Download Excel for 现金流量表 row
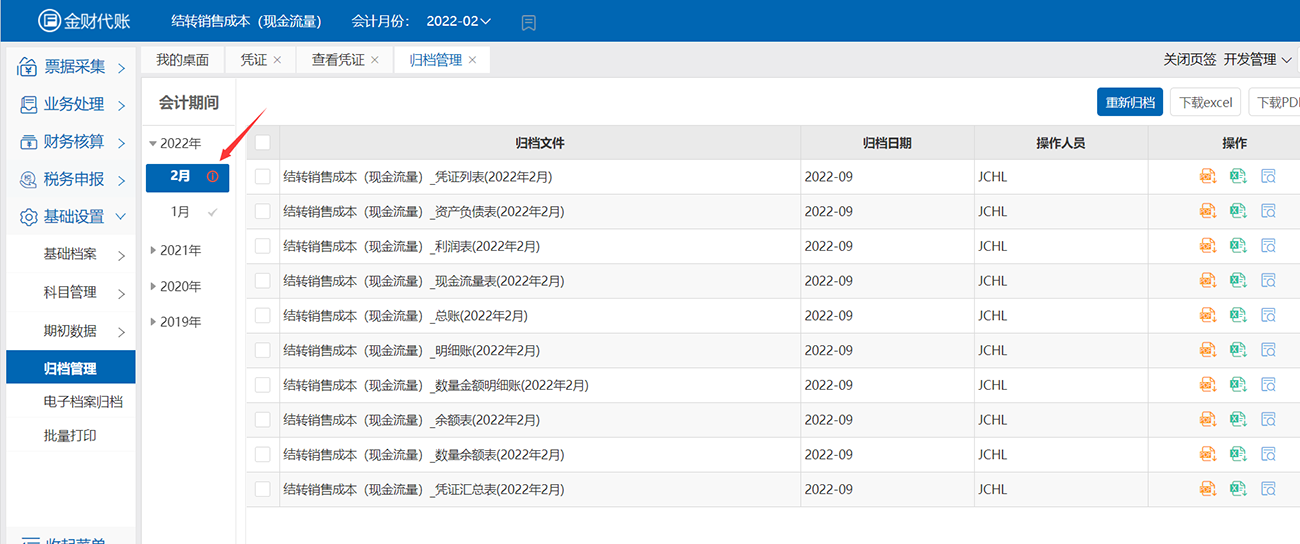 (x=1238, y=281)
